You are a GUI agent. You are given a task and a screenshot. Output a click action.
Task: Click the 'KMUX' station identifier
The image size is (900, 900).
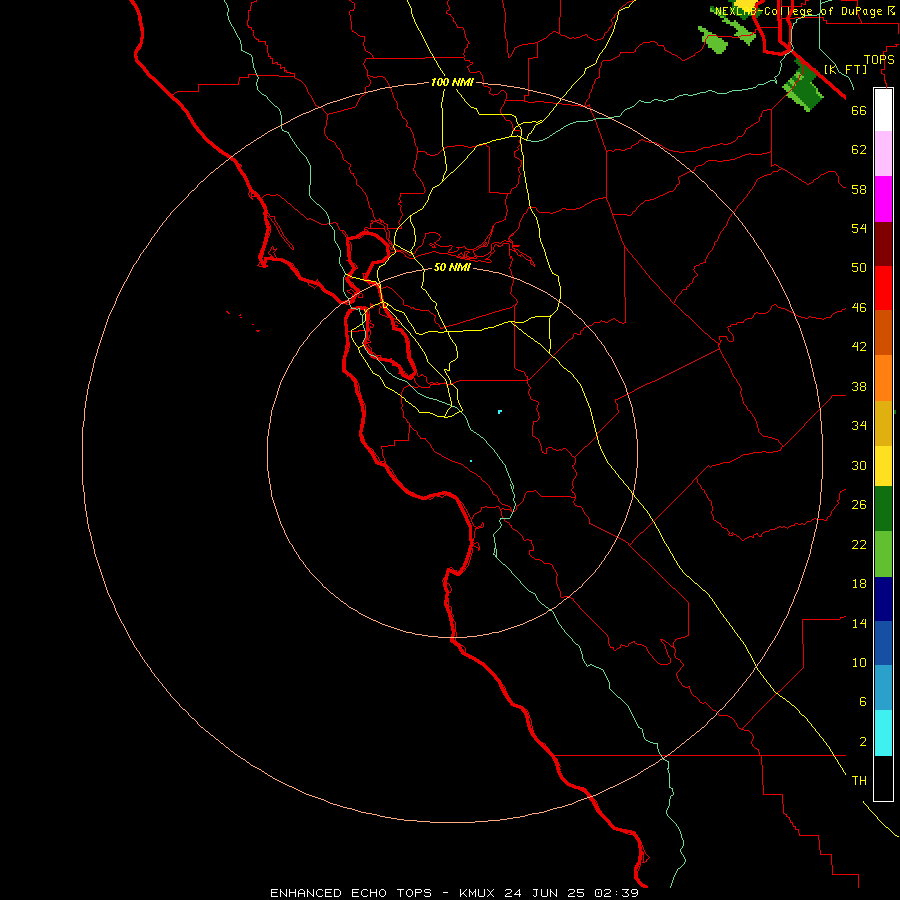click(x=477, y=893)
